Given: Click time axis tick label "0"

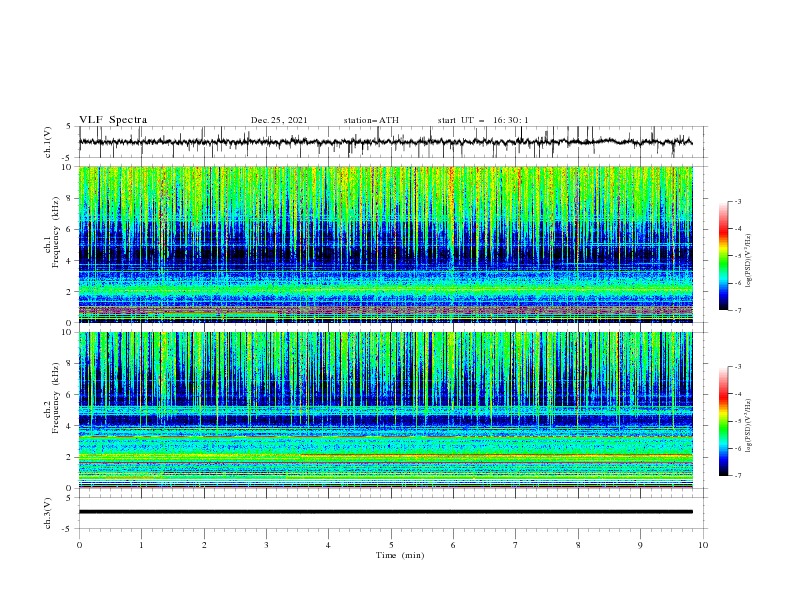Looking at the screenshot, I should pos(79,545).
